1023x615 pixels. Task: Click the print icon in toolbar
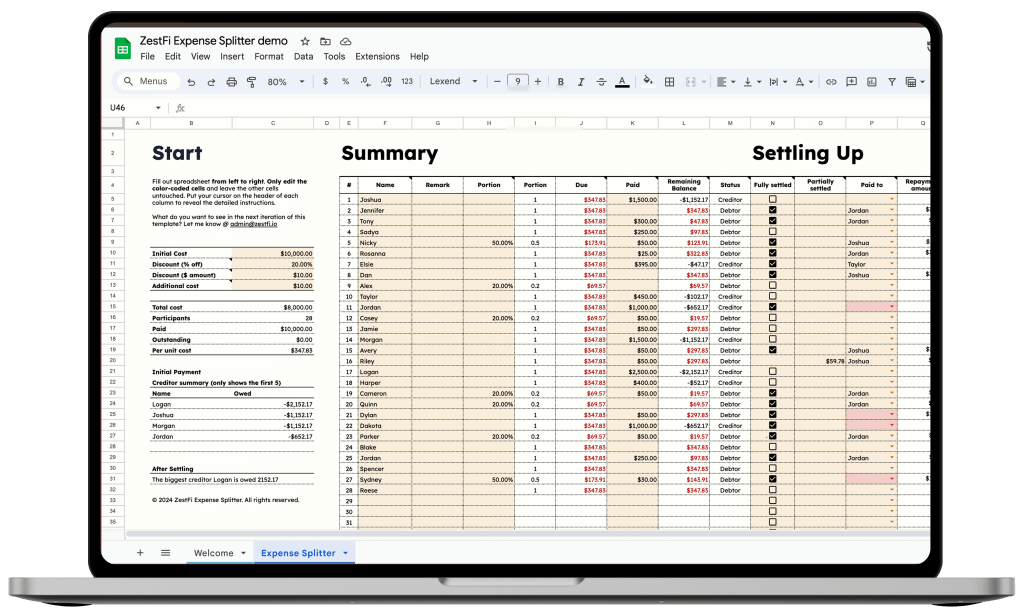pos(230,82)
